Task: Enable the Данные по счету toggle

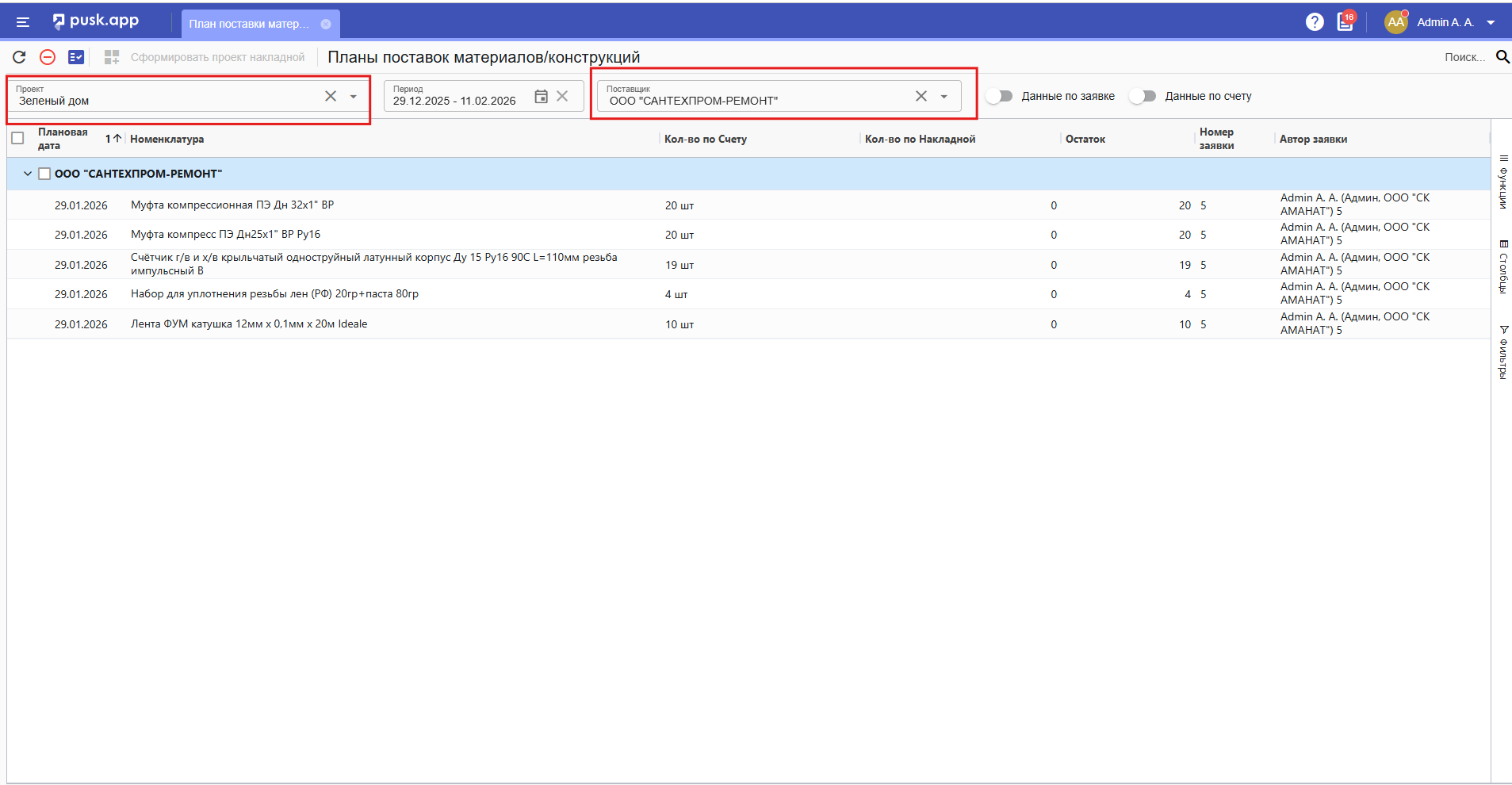Action: tap(1143, 96)
